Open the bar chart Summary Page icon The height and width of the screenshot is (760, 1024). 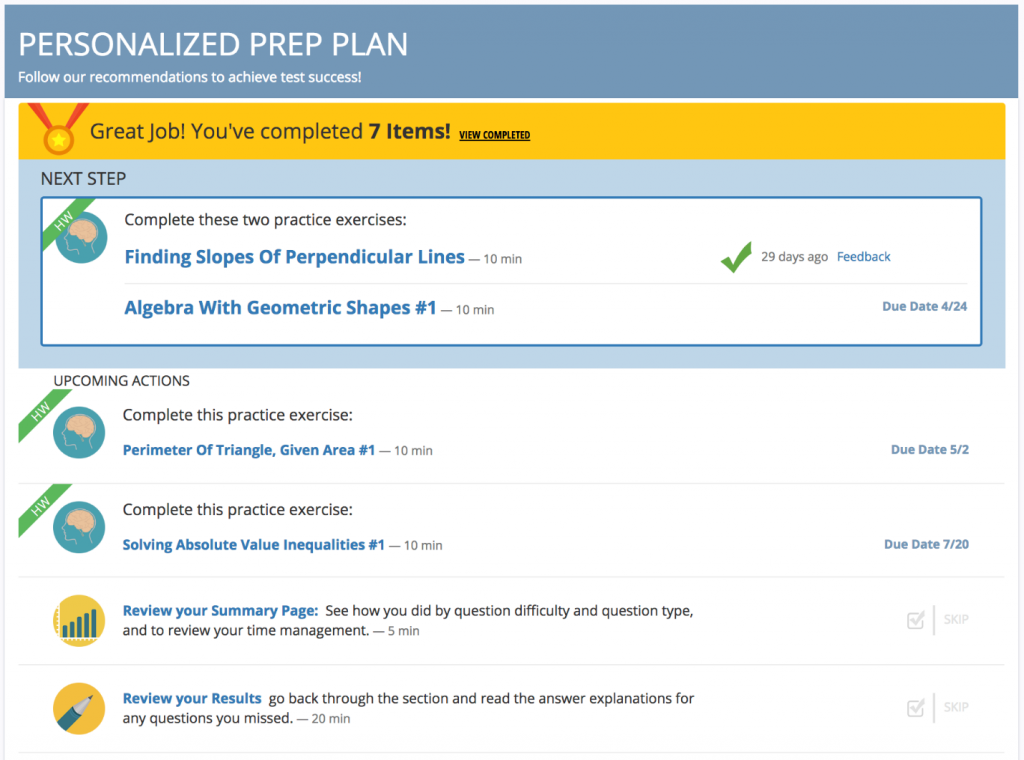pos(79,620)
